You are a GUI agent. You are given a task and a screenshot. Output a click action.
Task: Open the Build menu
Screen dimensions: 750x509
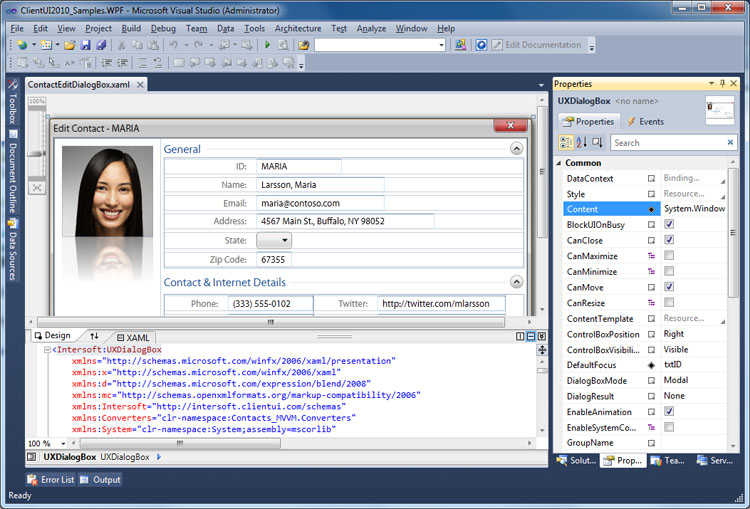(131, 28)
